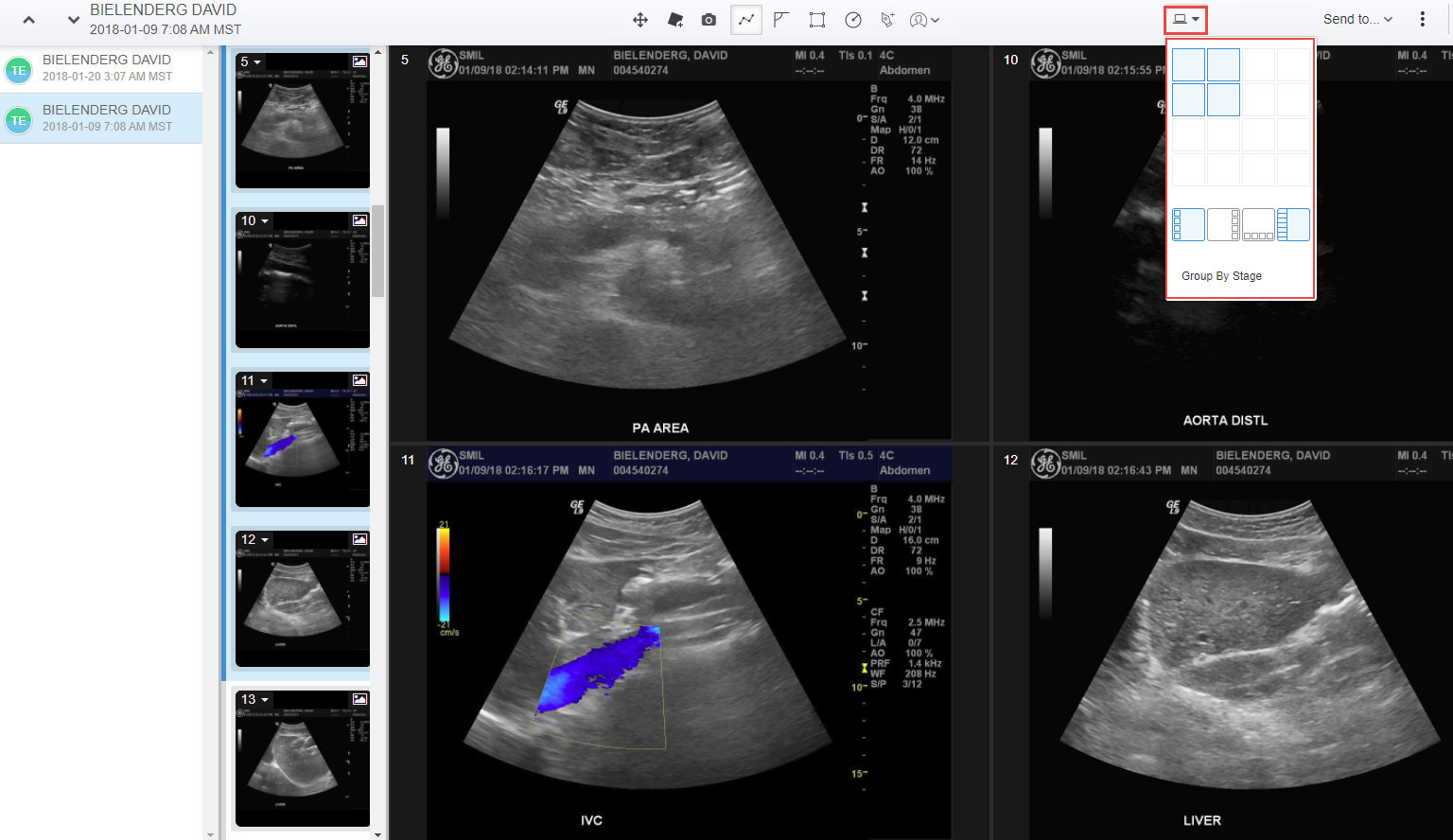Click the image type icon on thumbnail 11
The width and height of the screenshot is (1453, 840).
click(359, 379)
